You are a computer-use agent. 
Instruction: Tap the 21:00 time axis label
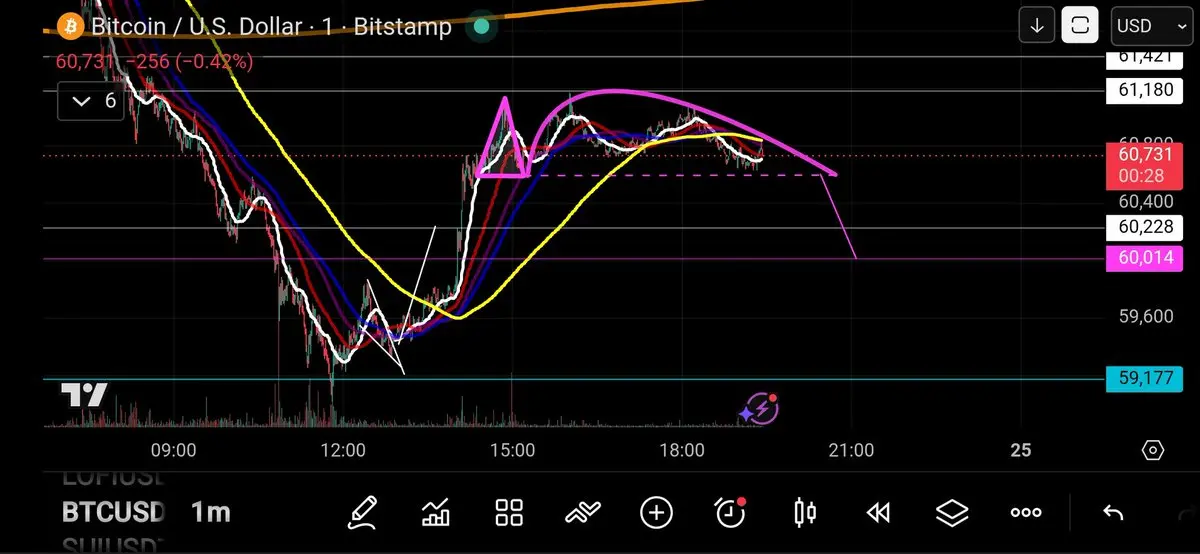(851, 450)
